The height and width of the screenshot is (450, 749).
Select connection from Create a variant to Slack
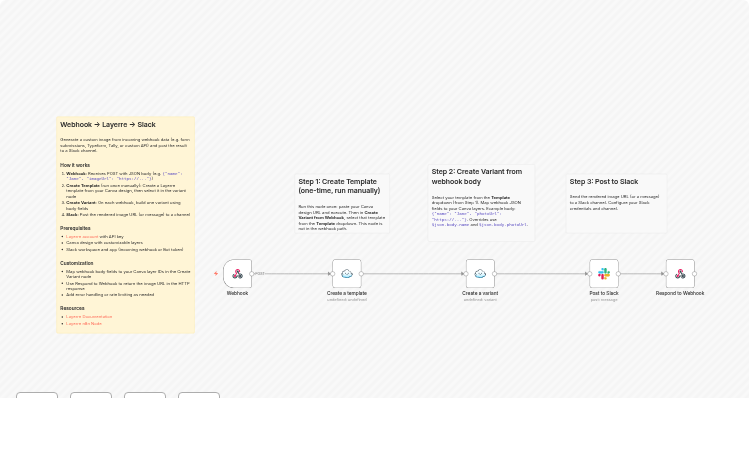542,274
